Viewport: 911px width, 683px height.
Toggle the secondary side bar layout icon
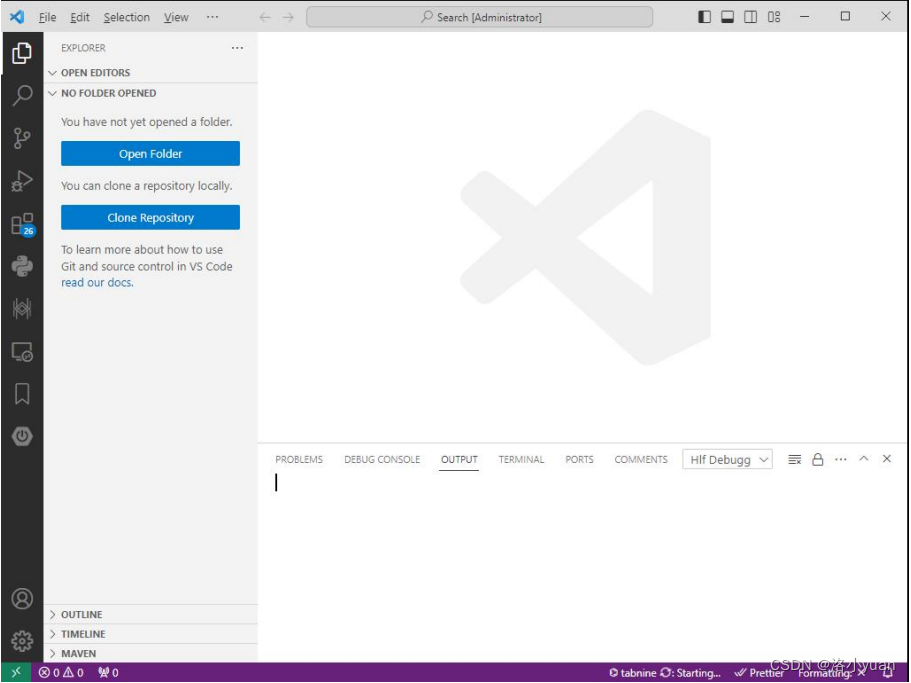coord(751,17)
